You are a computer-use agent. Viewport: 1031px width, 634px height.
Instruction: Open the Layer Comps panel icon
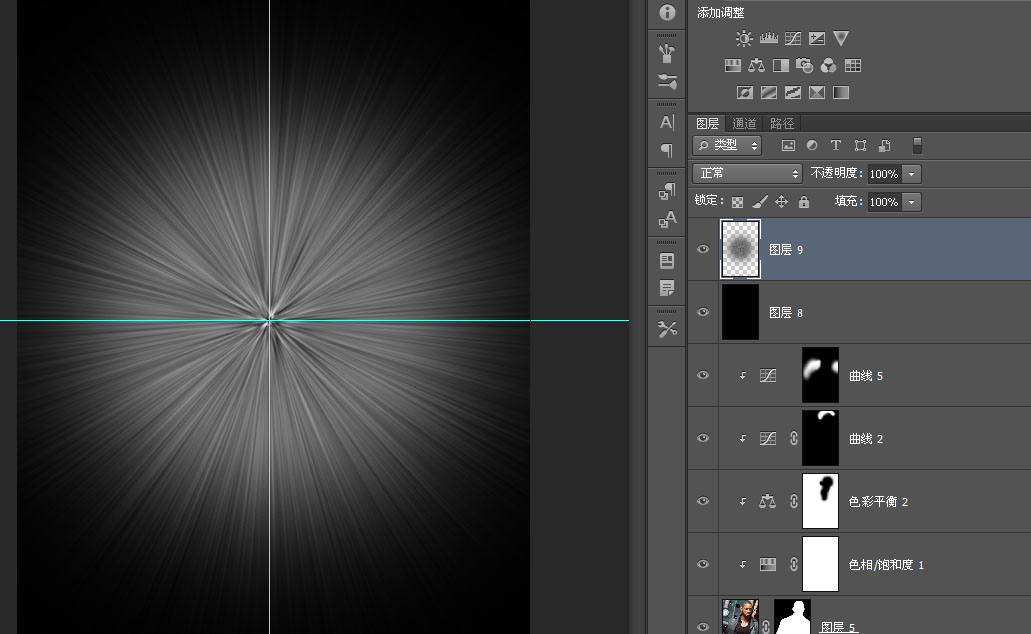[x=667, y=261]
